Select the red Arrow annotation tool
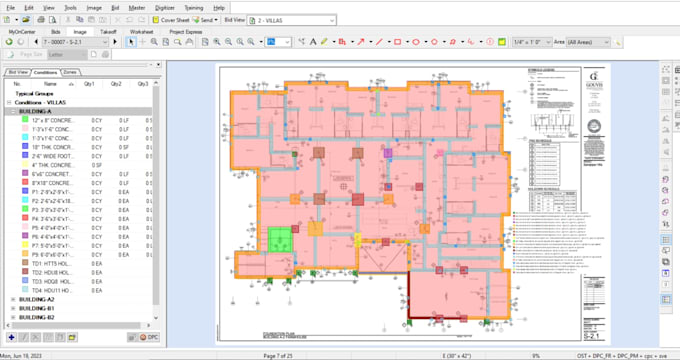 click(x=360, y=42)
